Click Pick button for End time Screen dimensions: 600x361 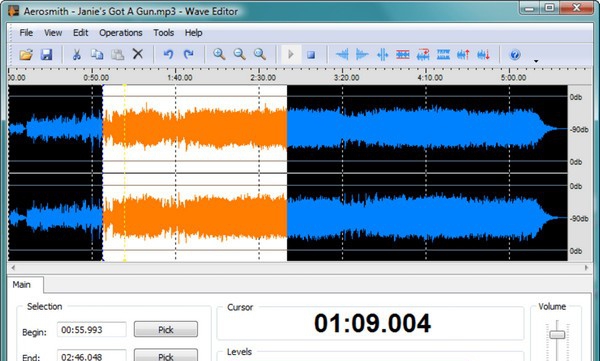click(x=166, y=356)
